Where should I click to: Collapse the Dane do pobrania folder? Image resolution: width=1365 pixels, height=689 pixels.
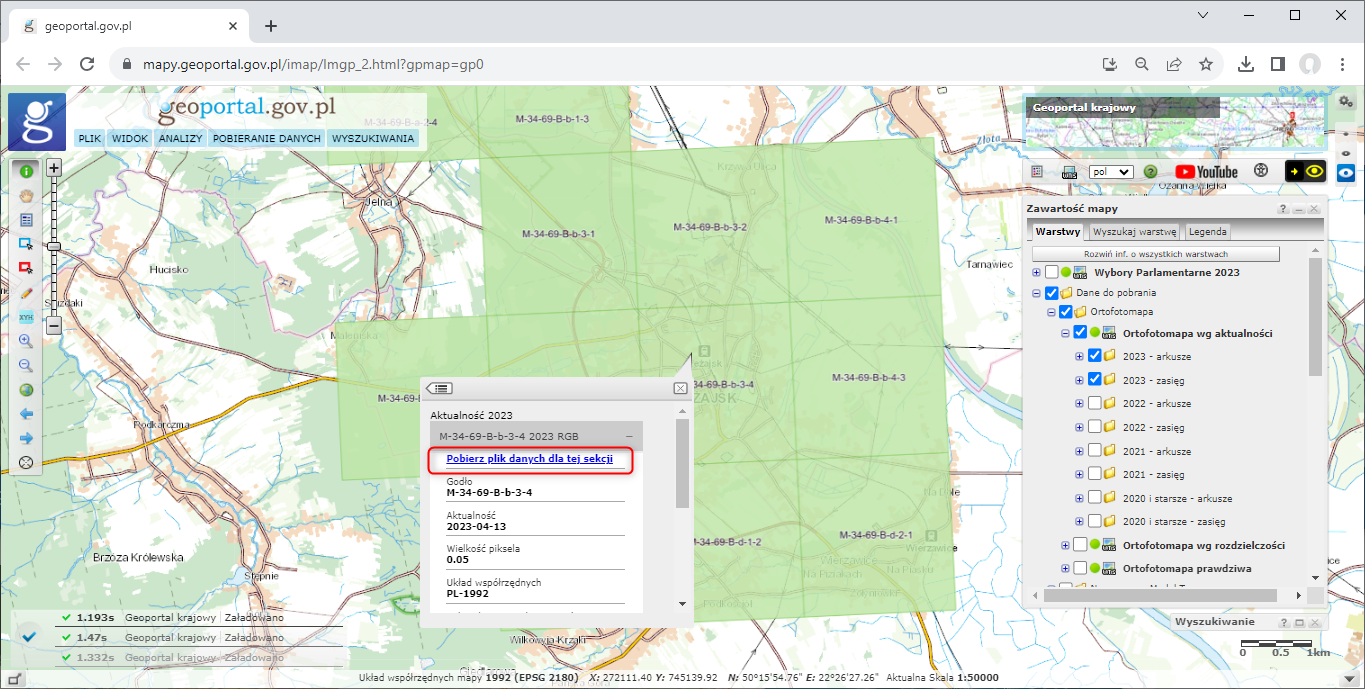coord(1036,293)
